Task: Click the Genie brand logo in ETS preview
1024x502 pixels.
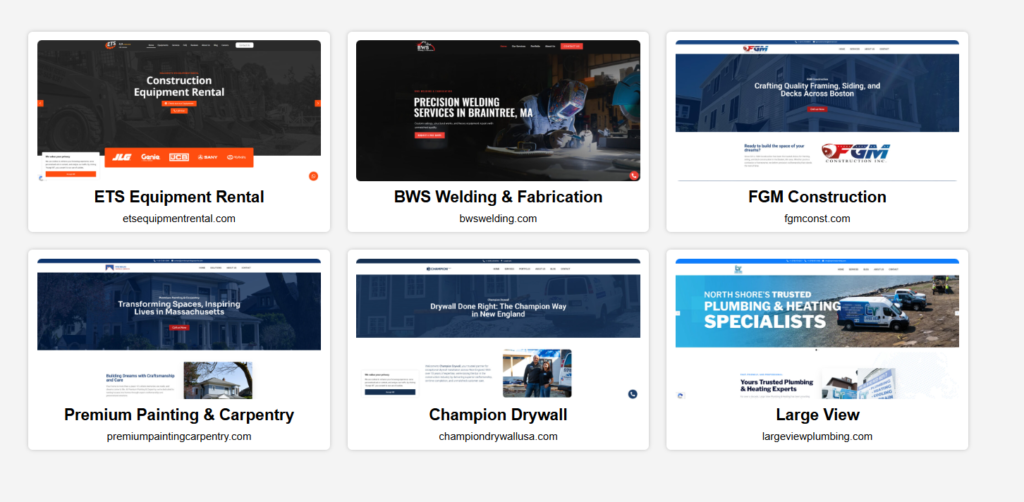Action: coord(150,157)
